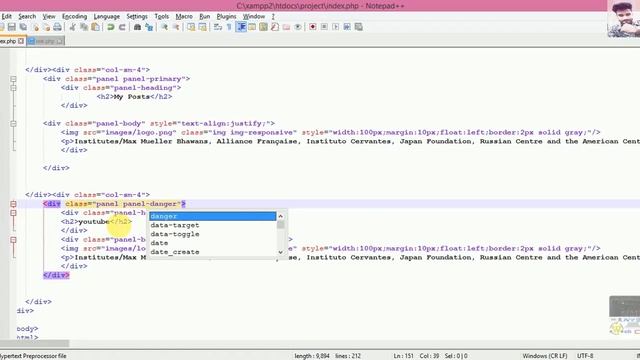
Task: Open the Function List icon
Action: tap(275, 27)
